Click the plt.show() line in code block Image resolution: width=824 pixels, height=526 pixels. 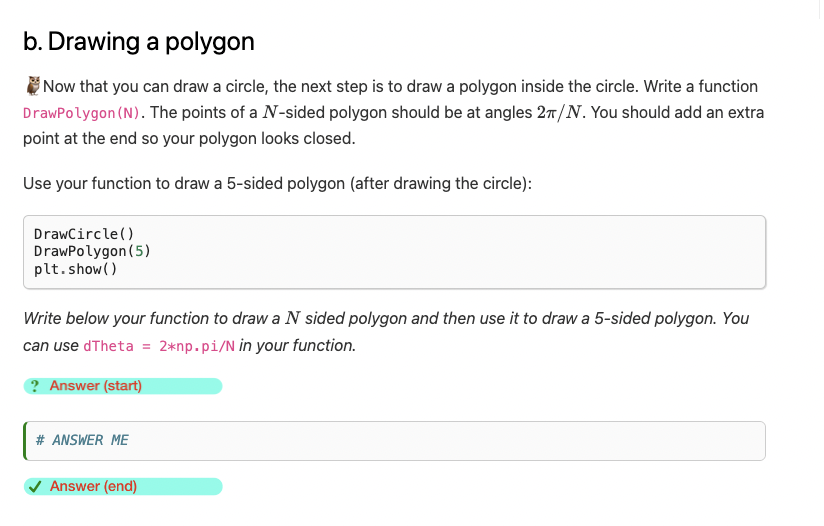click(76, 269)
